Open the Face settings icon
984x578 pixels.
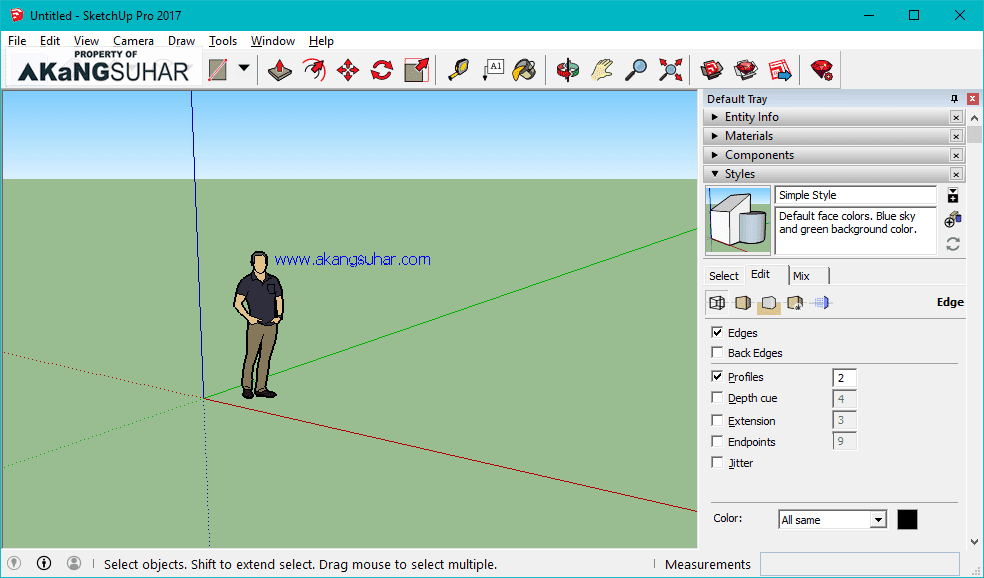point(742,303)
